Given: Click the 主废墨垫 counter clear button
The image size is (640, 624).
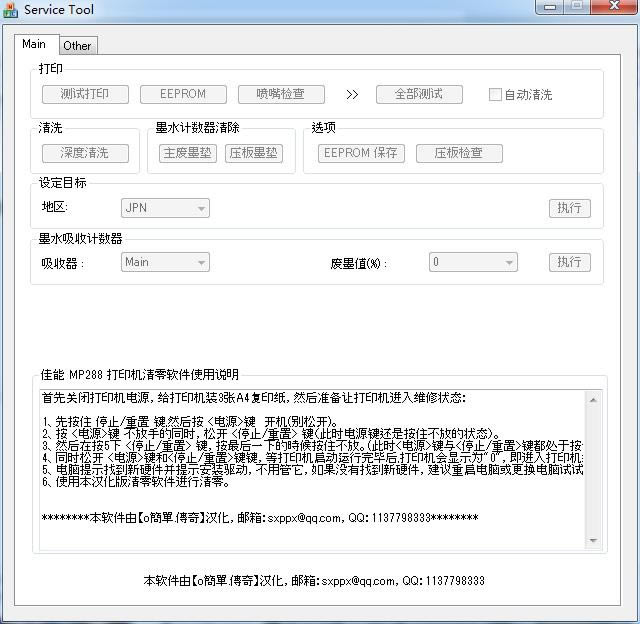Looking at the screenshot, I should (x=188, y=153).
